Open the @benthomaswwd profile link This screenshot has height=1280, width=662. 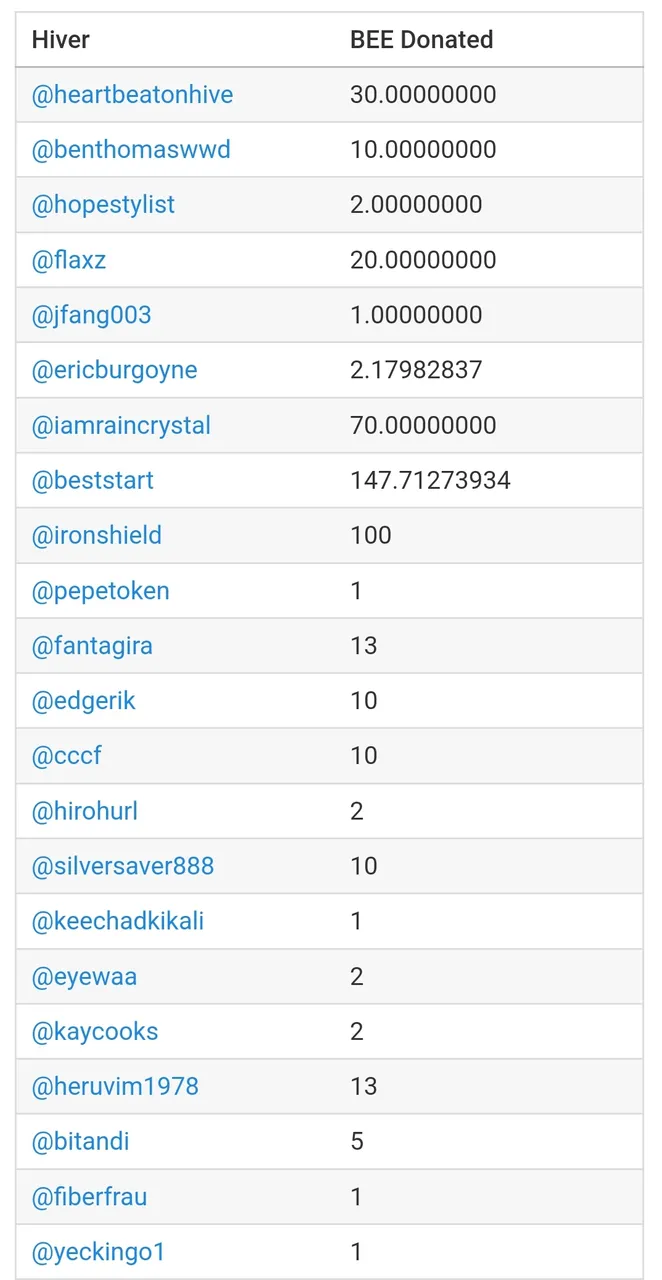[131, 150]
